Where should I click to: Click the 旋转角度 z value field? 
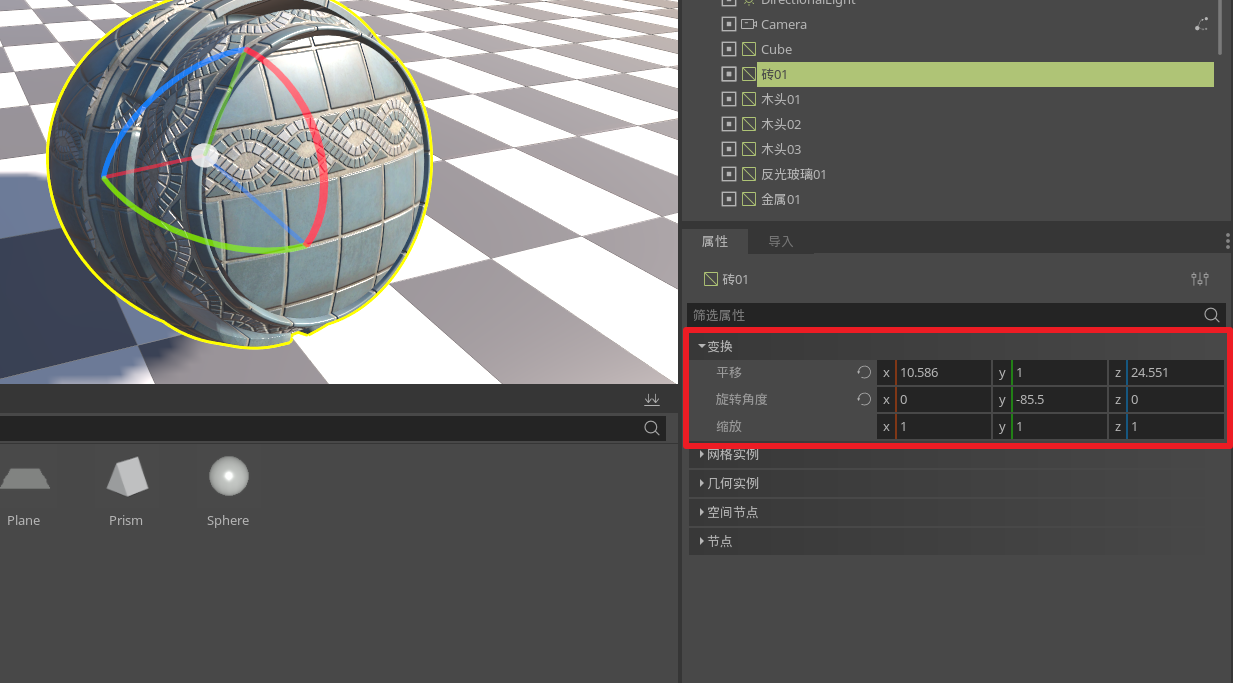(1175, 399)
